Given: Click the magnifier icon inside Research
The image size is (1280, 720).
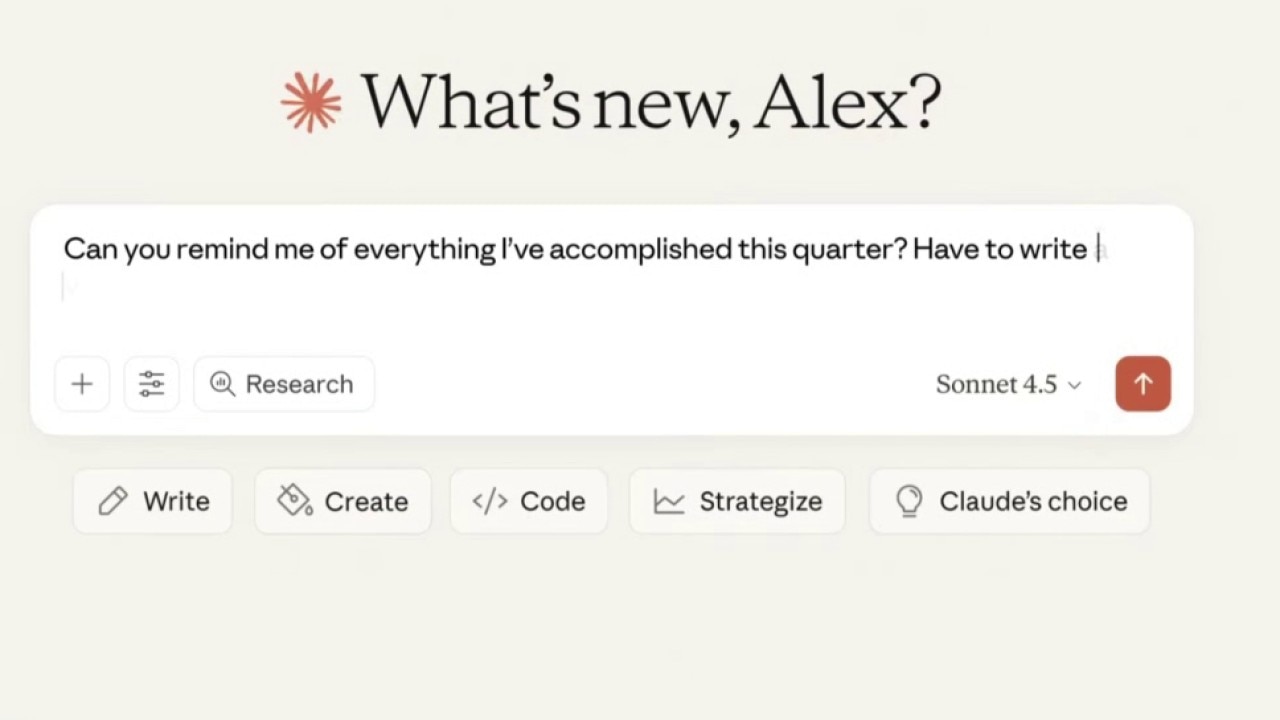Looking at the screenshot, I should [x=222, y=384].
